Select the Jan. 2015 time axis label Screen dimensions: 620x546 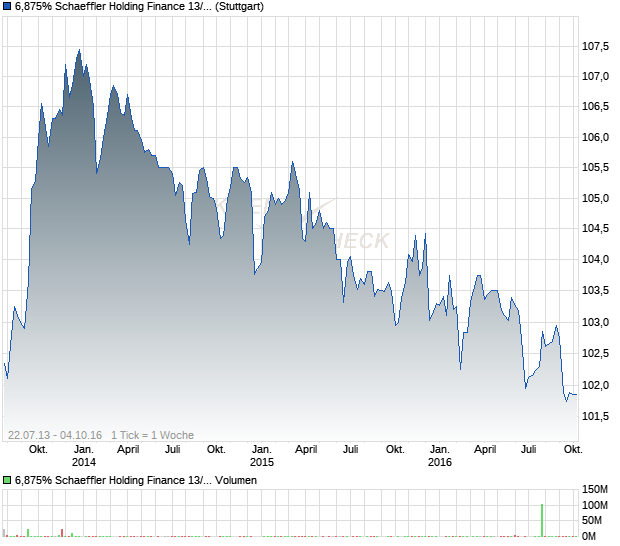(261, 456)
